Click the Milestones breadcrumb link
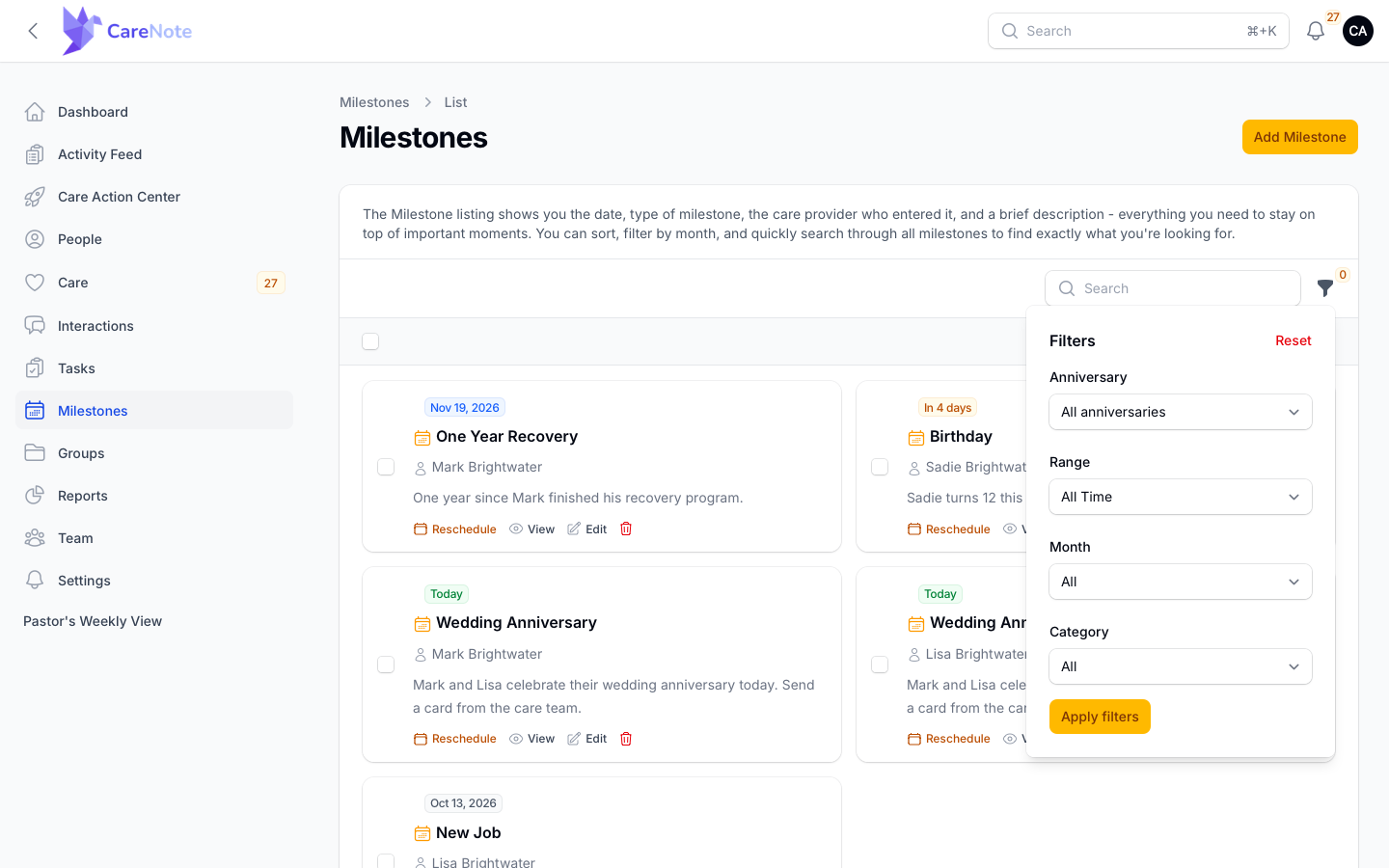The height and width of the screenshot is (868, 1389). 374,102
